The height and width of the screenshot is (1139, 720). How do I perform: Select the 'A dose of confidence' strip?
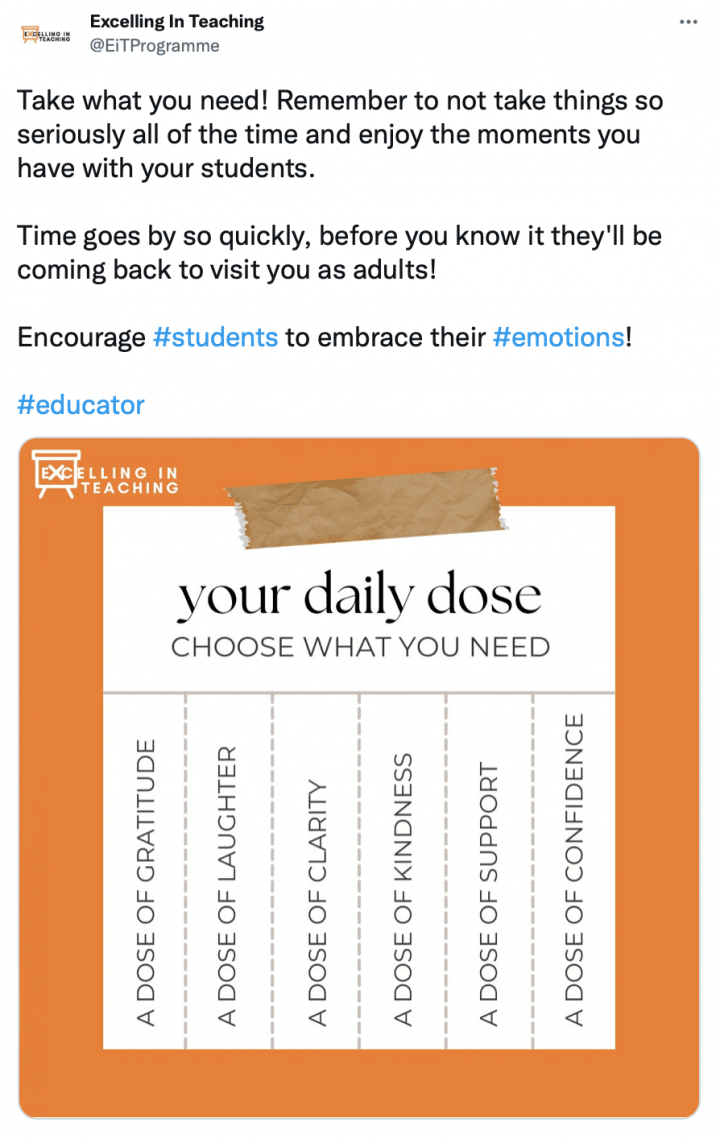click(x=574, y=870)
